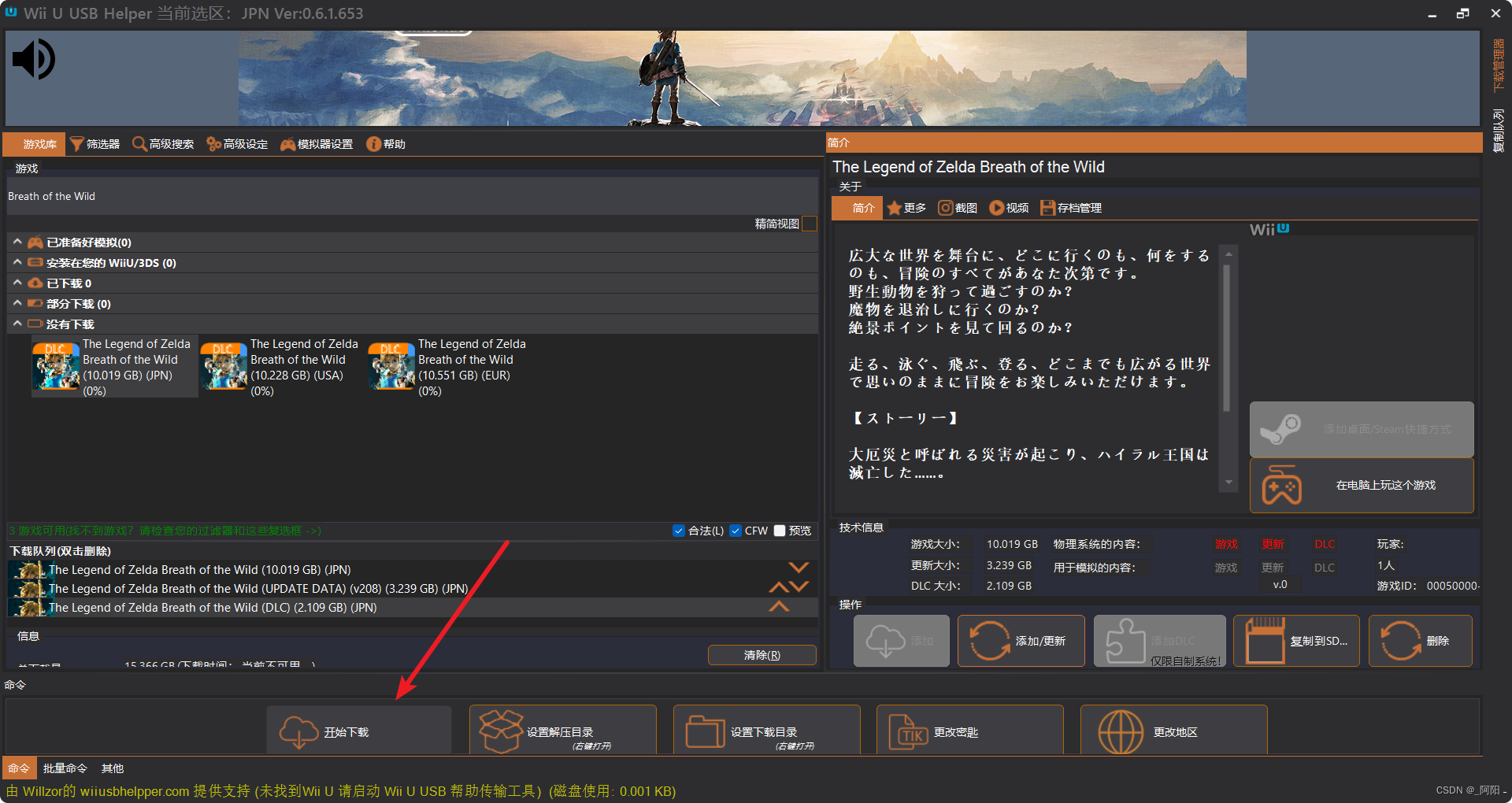Move the 10.019 GB queue item down
The width and height of the screenshot is (1512, 803).
[x=799, y=568]
